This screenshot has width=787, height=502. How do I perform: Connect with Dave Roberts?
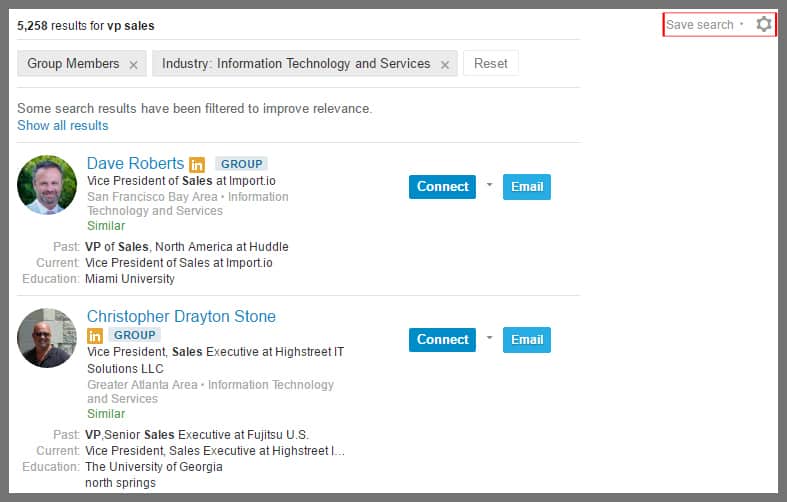point(442,186)
